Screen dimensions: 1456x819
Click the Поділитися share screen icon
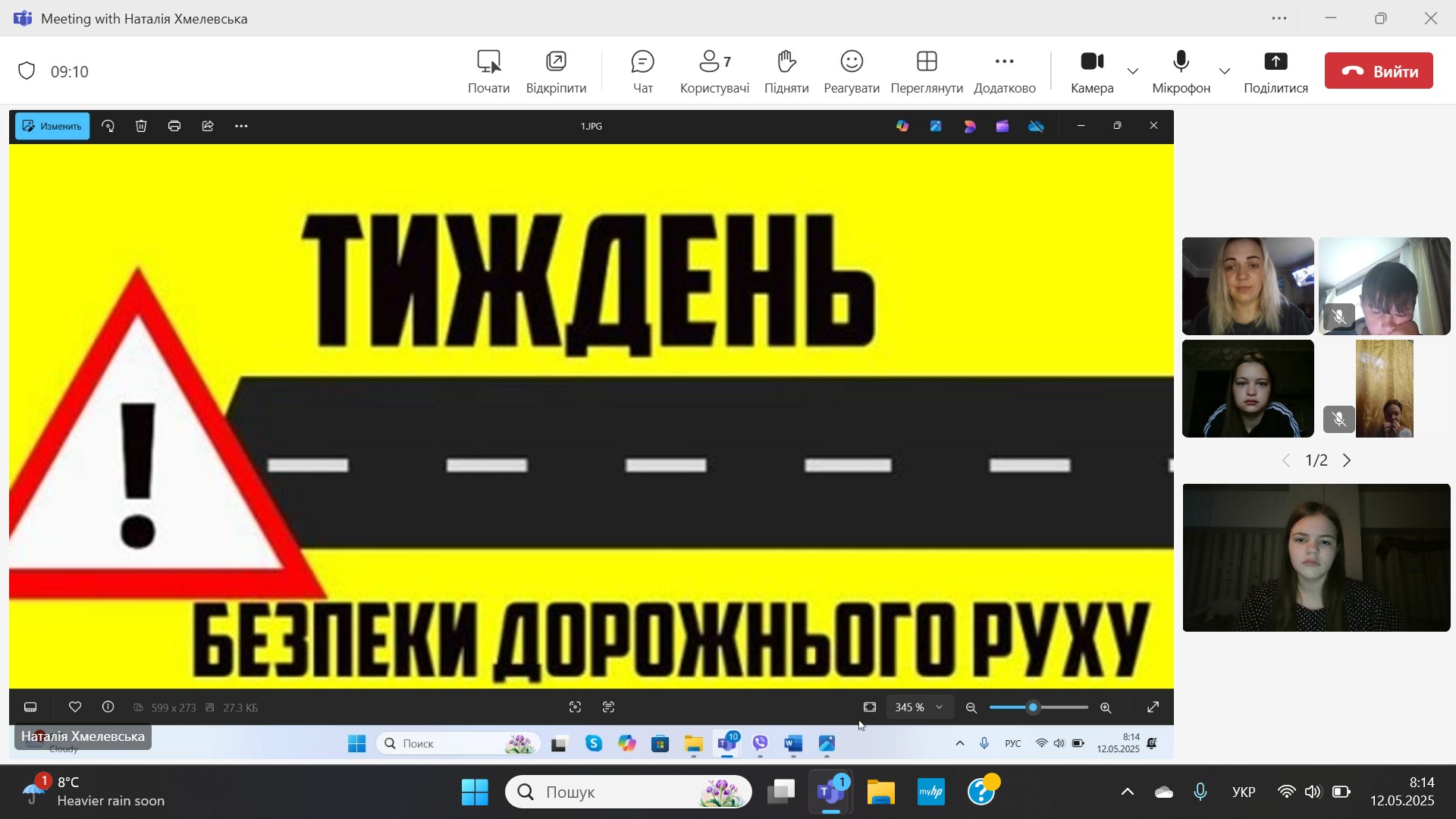pyautogui.click(x=1276, y=62)
